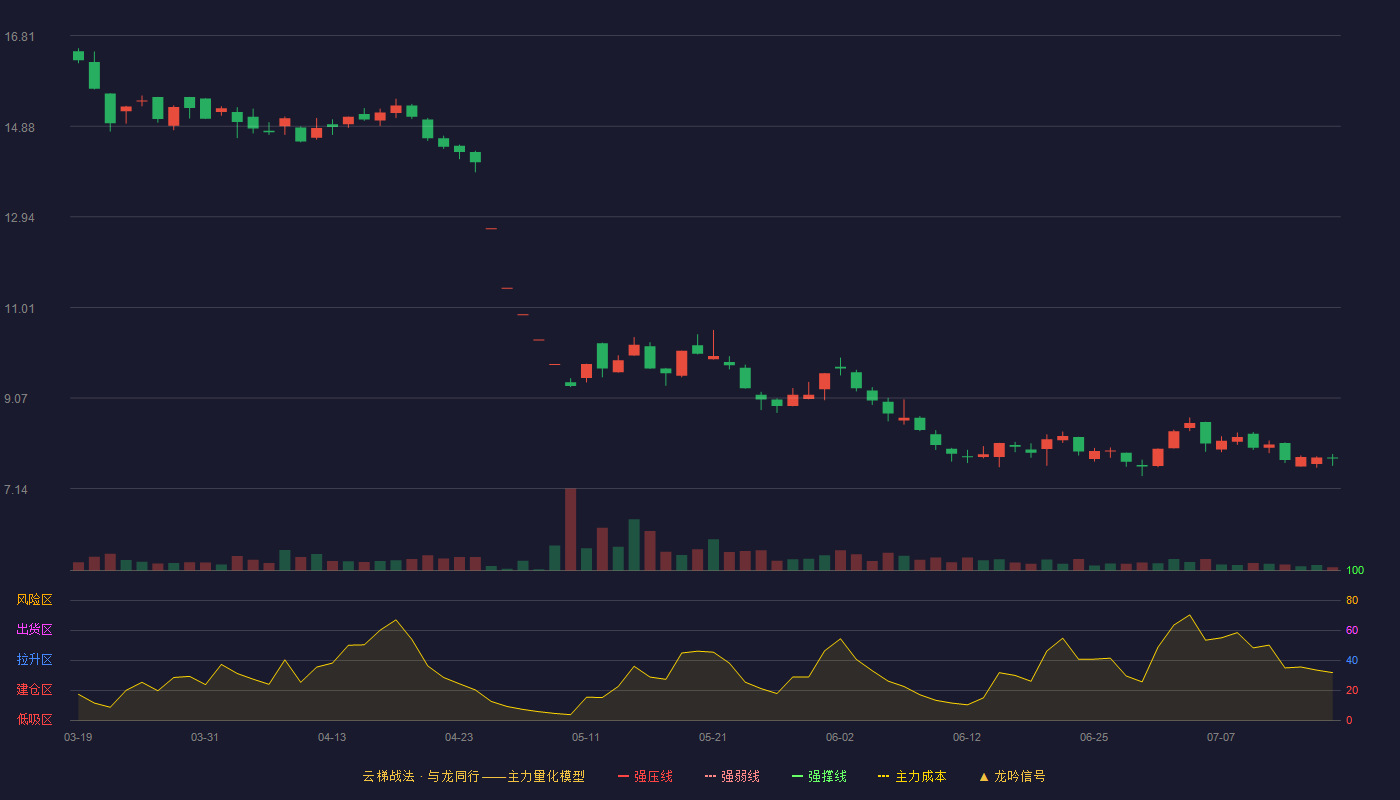The image size is (1400, 800).
Task: Click the 拉升区 zone label
Action: coord(34,660)
